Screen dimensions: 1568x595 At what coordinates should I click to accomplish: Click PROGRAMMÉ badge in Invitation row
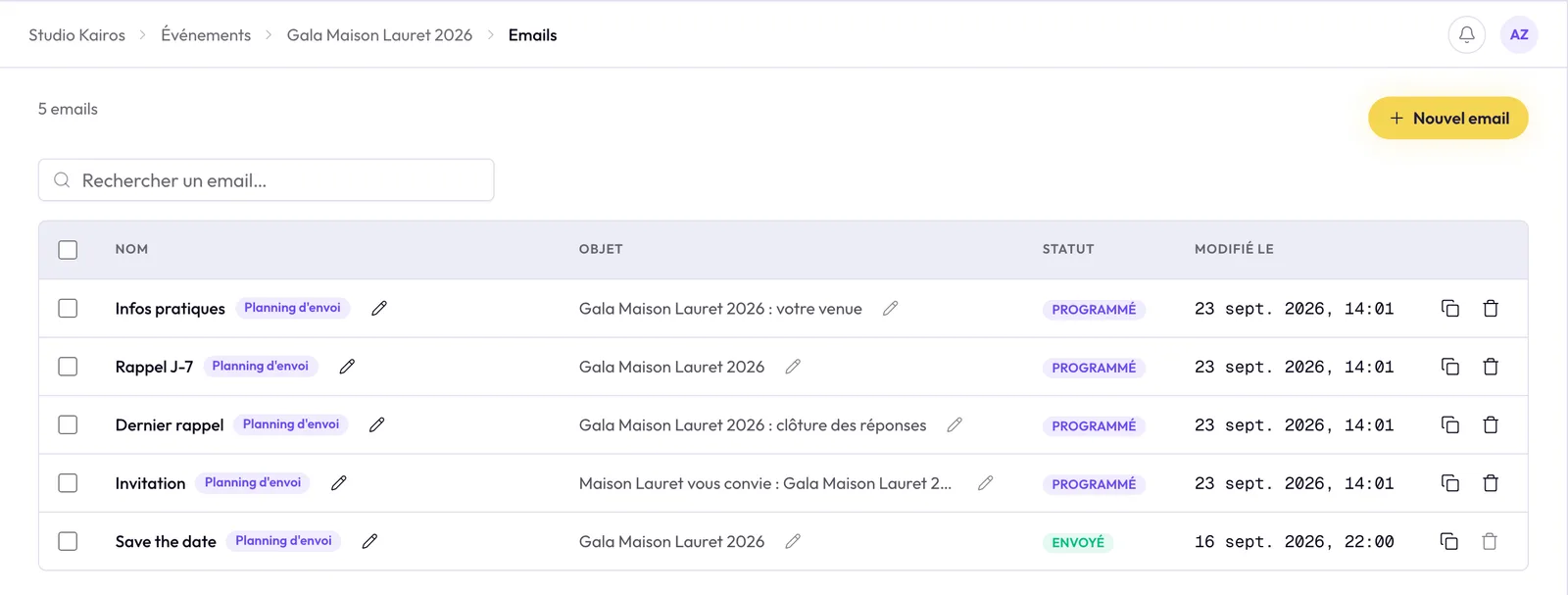coord(1094,484)
